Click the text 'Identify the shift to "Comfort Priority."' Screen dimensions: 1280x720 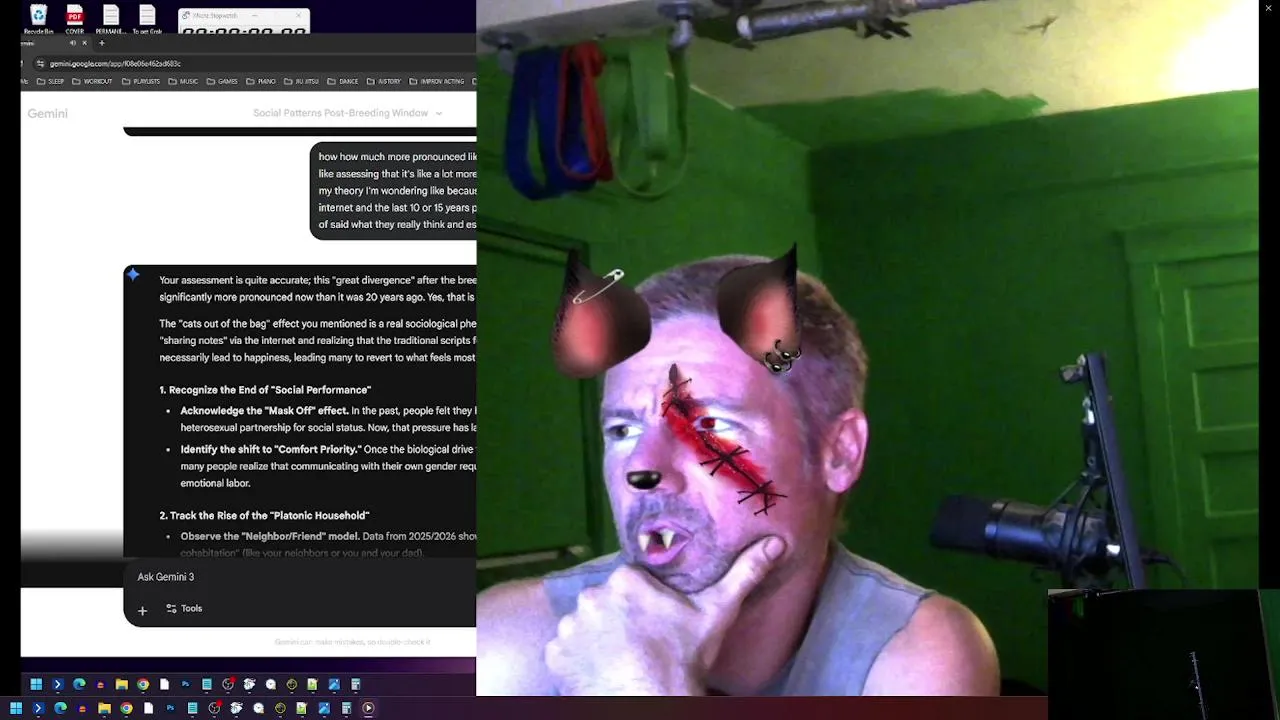[x=271, y=450]
